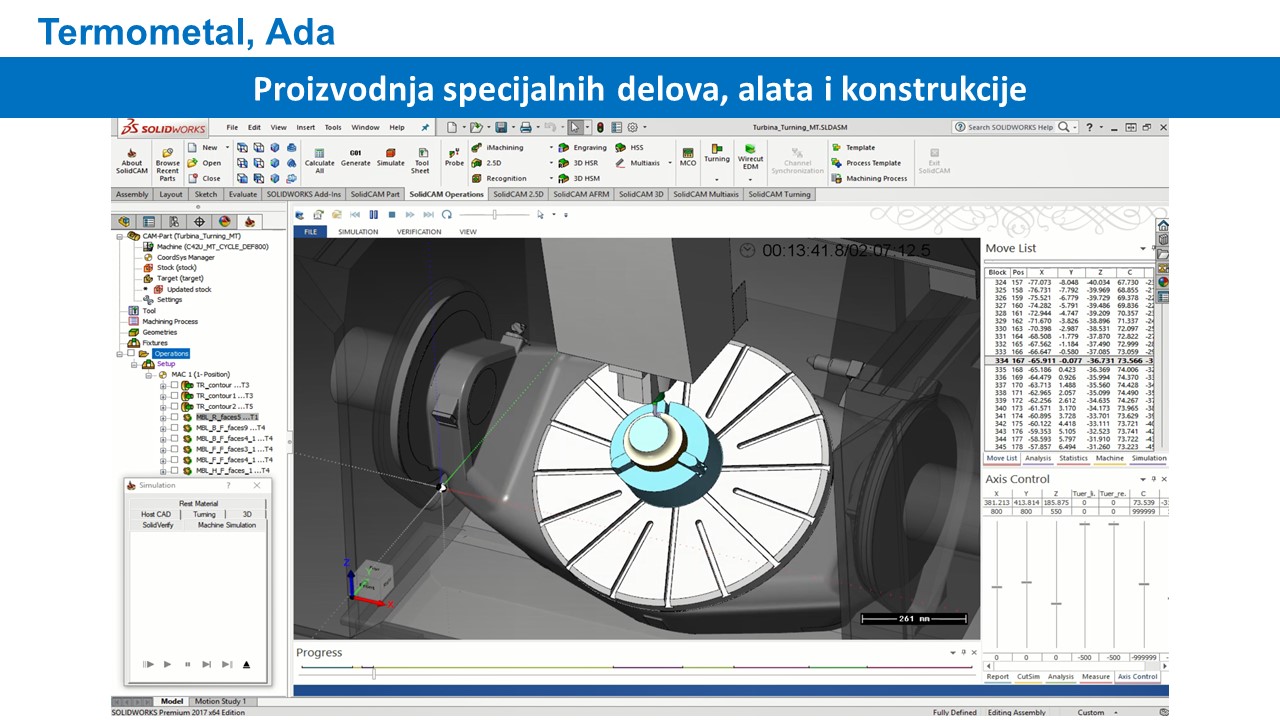Viewport: 1280px width, 720px height.
Task: Adjust the simulation speed slider
Action: point(494,214)
